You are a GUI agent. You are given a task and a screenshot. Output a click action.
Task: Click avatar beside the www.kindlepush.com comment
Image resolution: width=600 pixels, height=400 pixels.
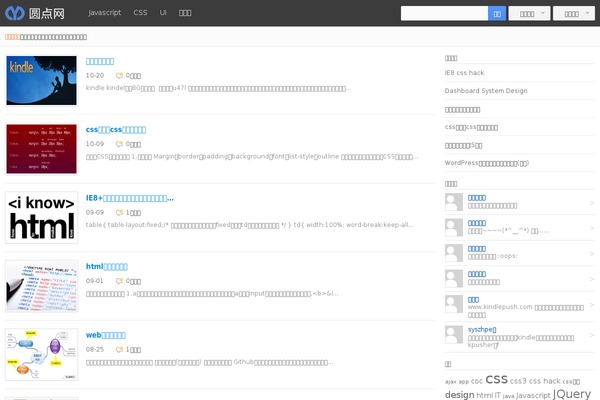click(x=454, y=304)
